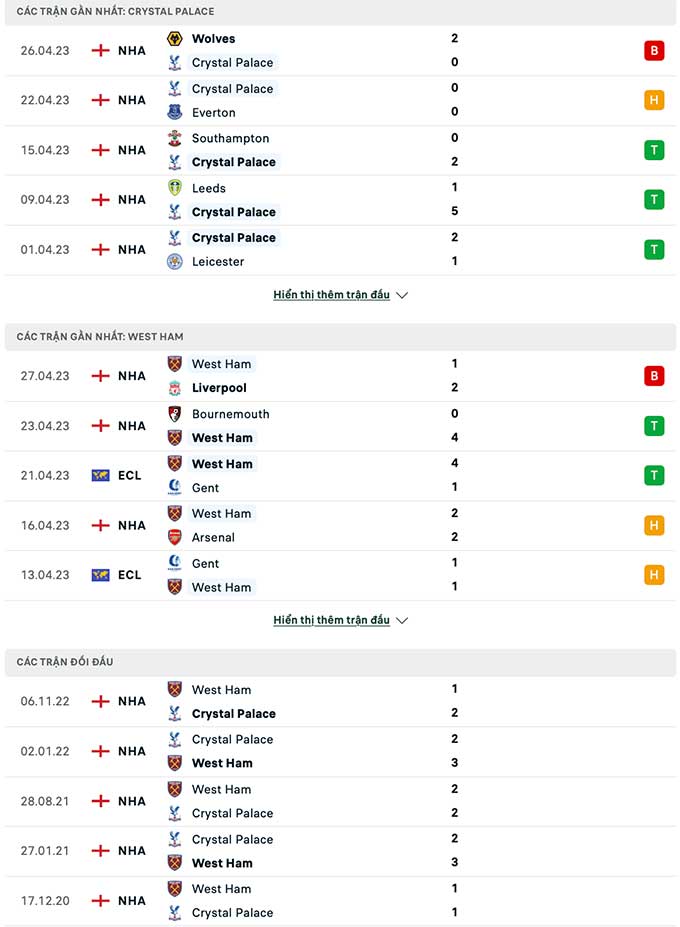Click orange H badge on Everton match
The width and height of the screenshot is (680, 927).
[654, 100]
